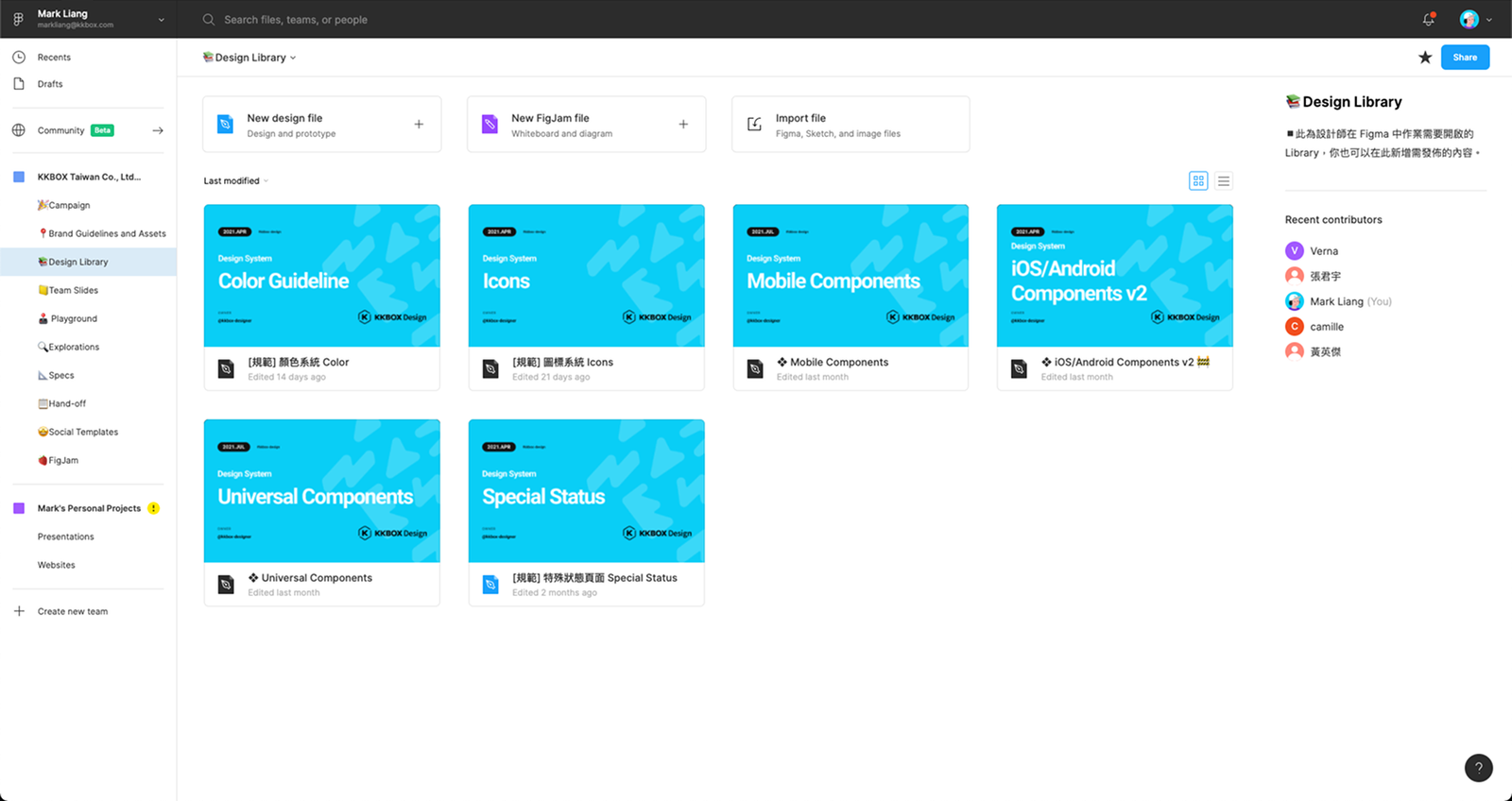This screenshot has height=801, width=1512.
Task: Click the file icon beside iOS/Android Components v2
Action: (1019, 368)
